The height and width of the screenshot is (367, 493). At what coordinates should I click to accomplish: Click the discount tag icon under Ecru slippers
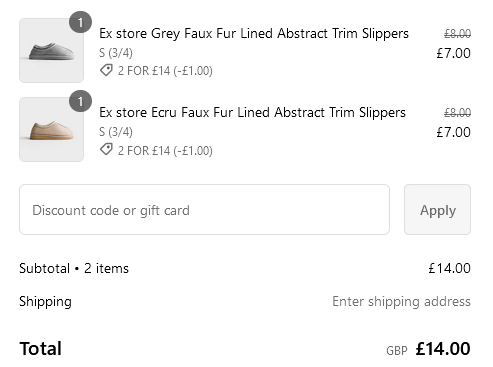(x=106, y=150)
